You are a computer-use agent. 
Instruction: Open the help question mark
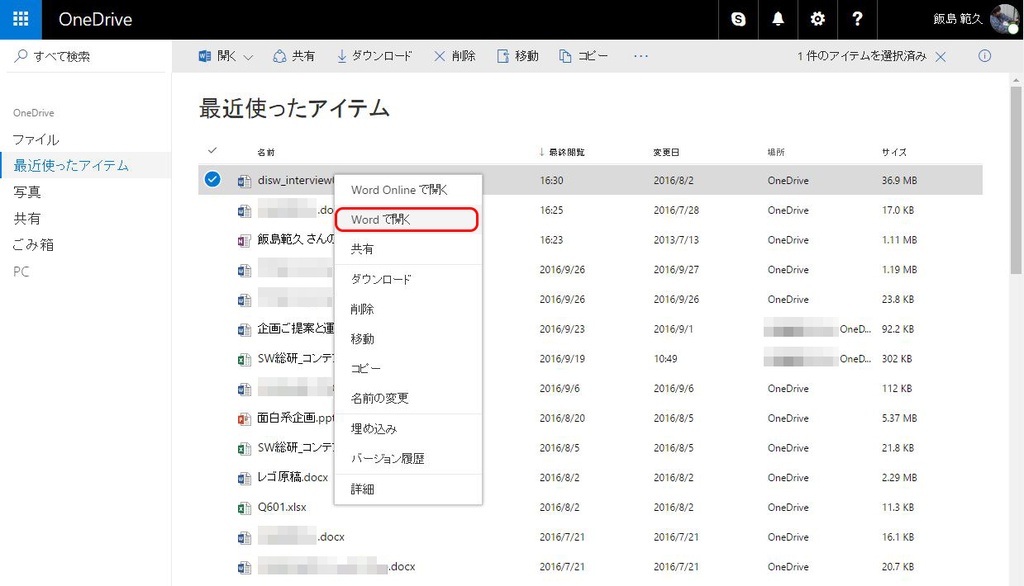(x=857, y=19)
